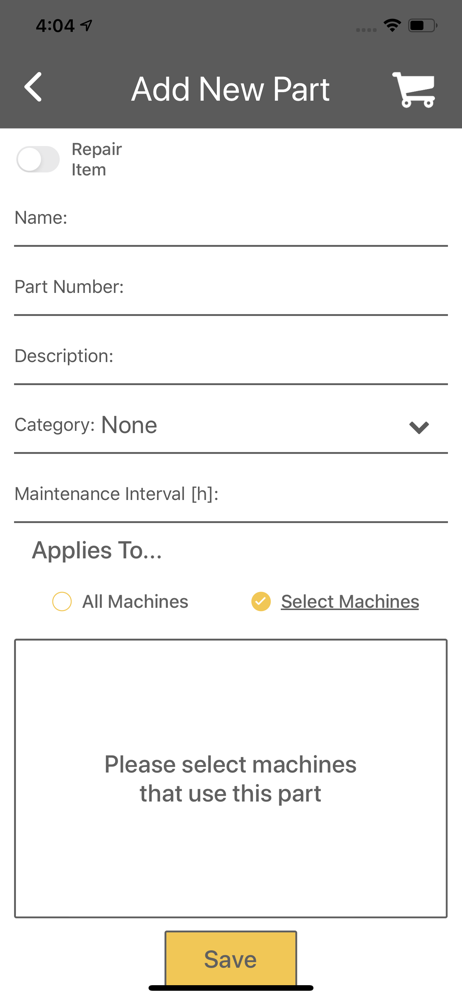The width and height of the screenshot is (462, 1000).
Task: Focus the Maintenance Interval [h] field
Action: (231, 496)
